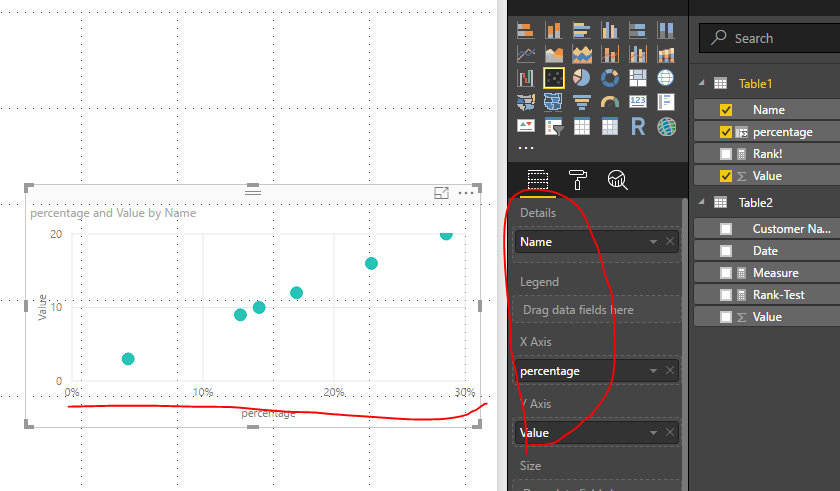
Task: Collapse the Table1 field list
Action: [x=701, y=83]
